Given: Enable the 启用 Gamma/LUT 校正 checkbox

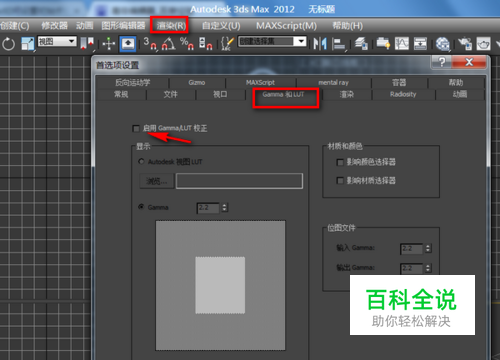Looking at the screenshot, I should click(x=136, y=128).
